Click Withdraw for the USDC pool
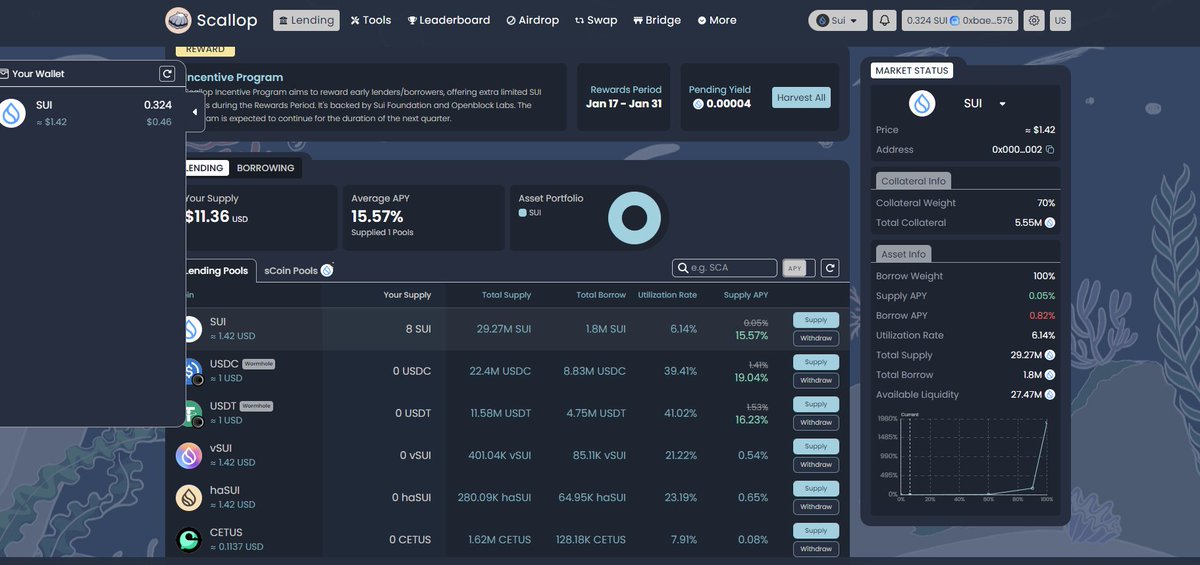Viewport: 1200px width, 565px height. click(816, 380)
